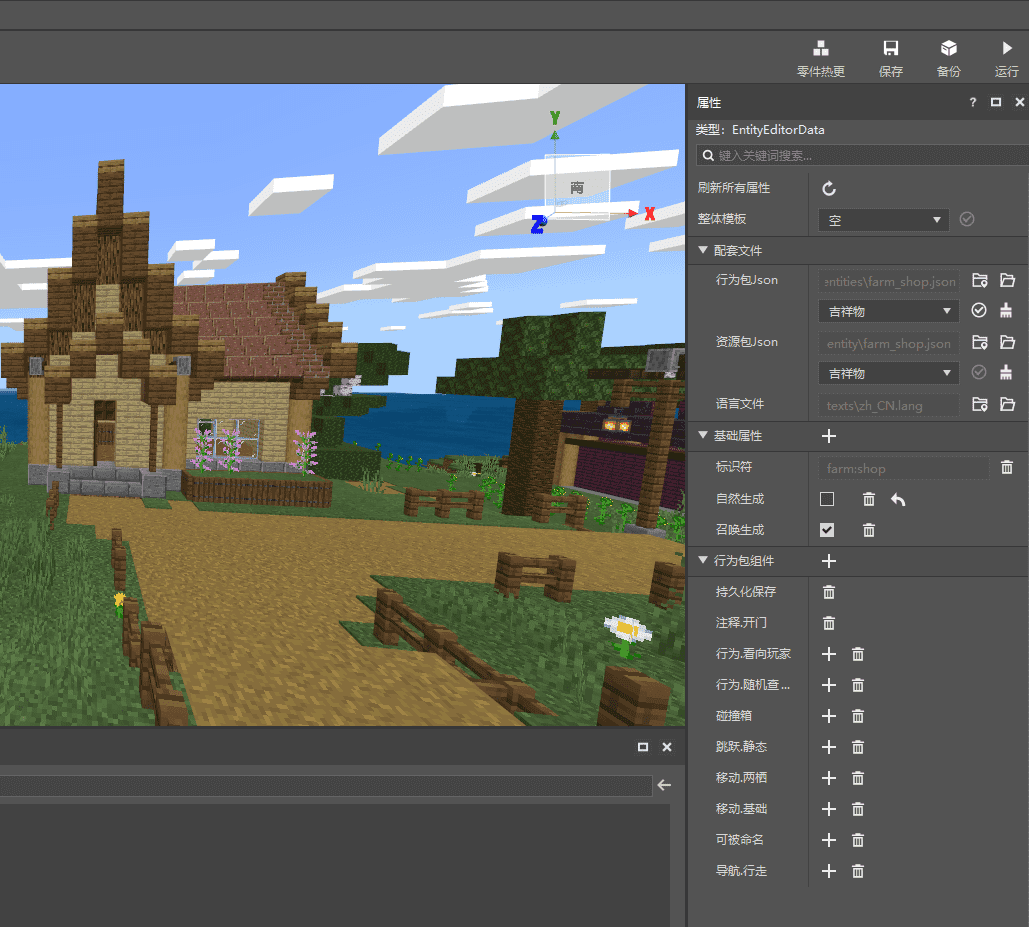Viewport: 1029px width, 927px height.
Task: Expand 行为.随机查... with its plus icon
Action: point(829,686)
